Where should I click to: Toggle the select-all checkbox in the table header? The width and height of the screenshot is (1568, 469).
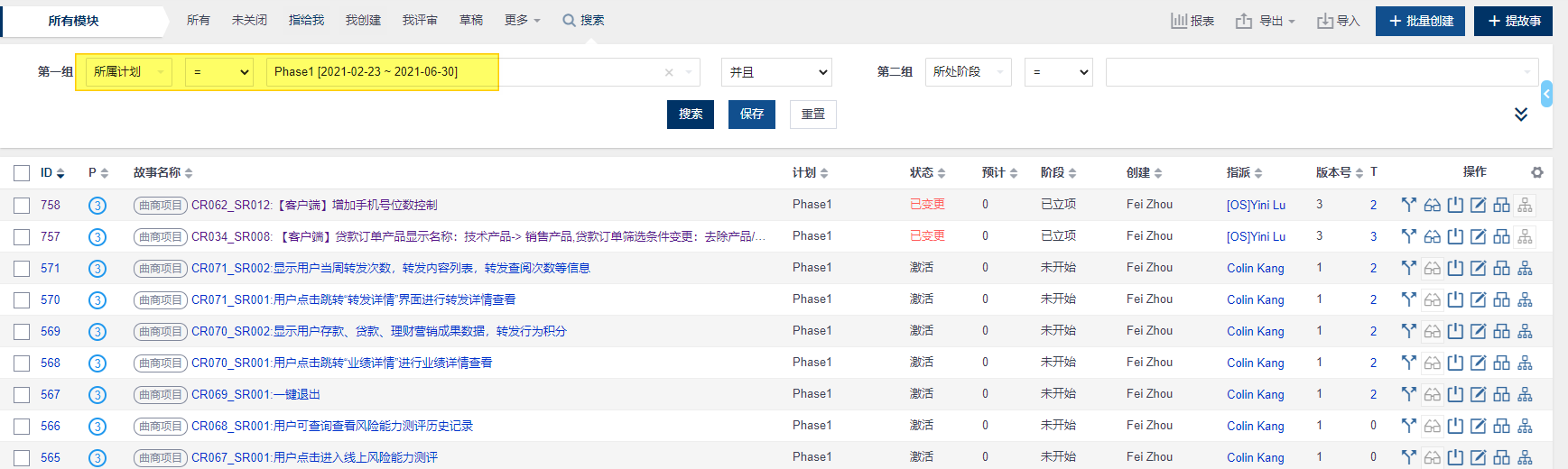(22, 173)
